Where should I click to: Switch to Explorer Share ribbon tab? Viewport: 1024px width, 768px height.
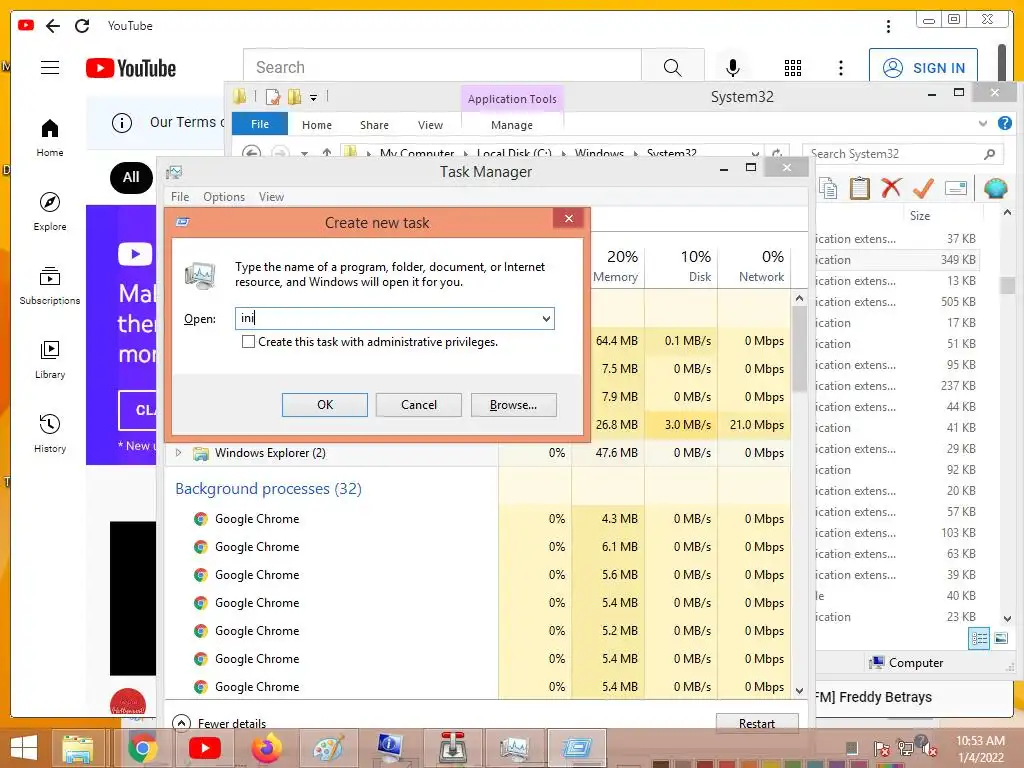[374, 125]
